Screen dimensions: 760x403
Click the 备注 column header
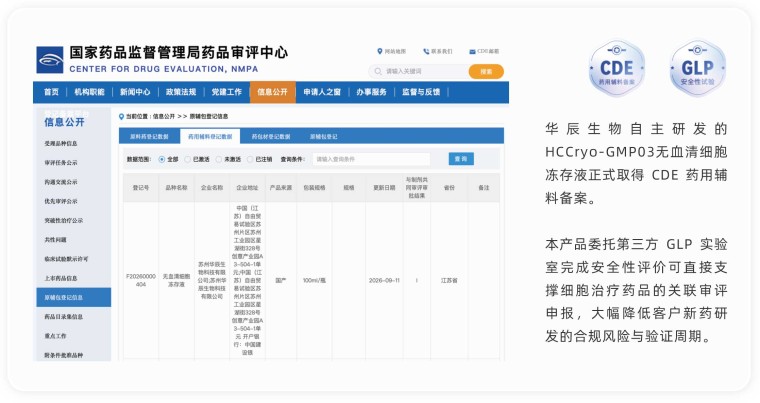pyautogui.click(x=484, y=188)
